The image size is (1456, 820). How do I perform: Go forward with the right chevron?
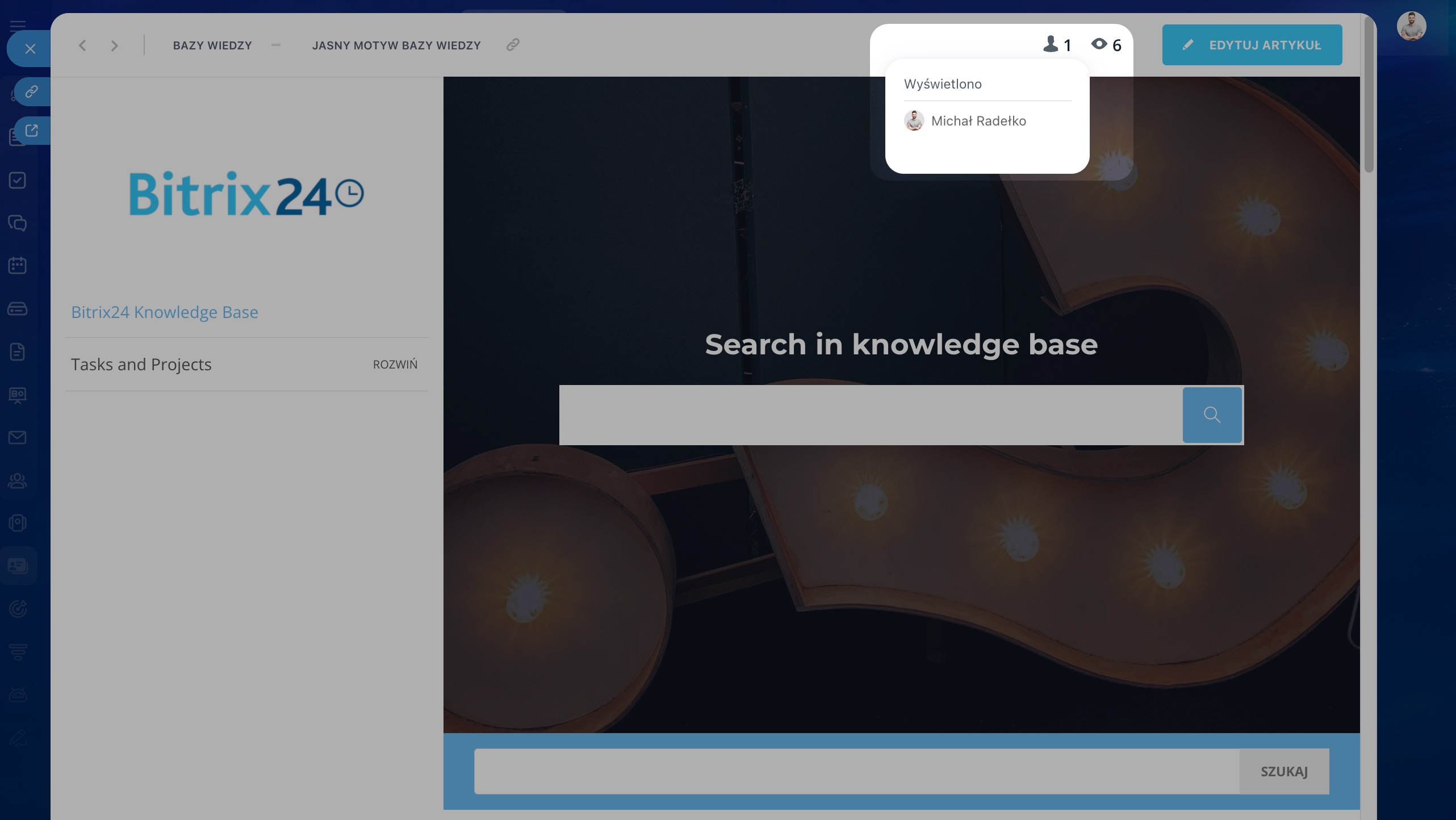tap(115, 45)
